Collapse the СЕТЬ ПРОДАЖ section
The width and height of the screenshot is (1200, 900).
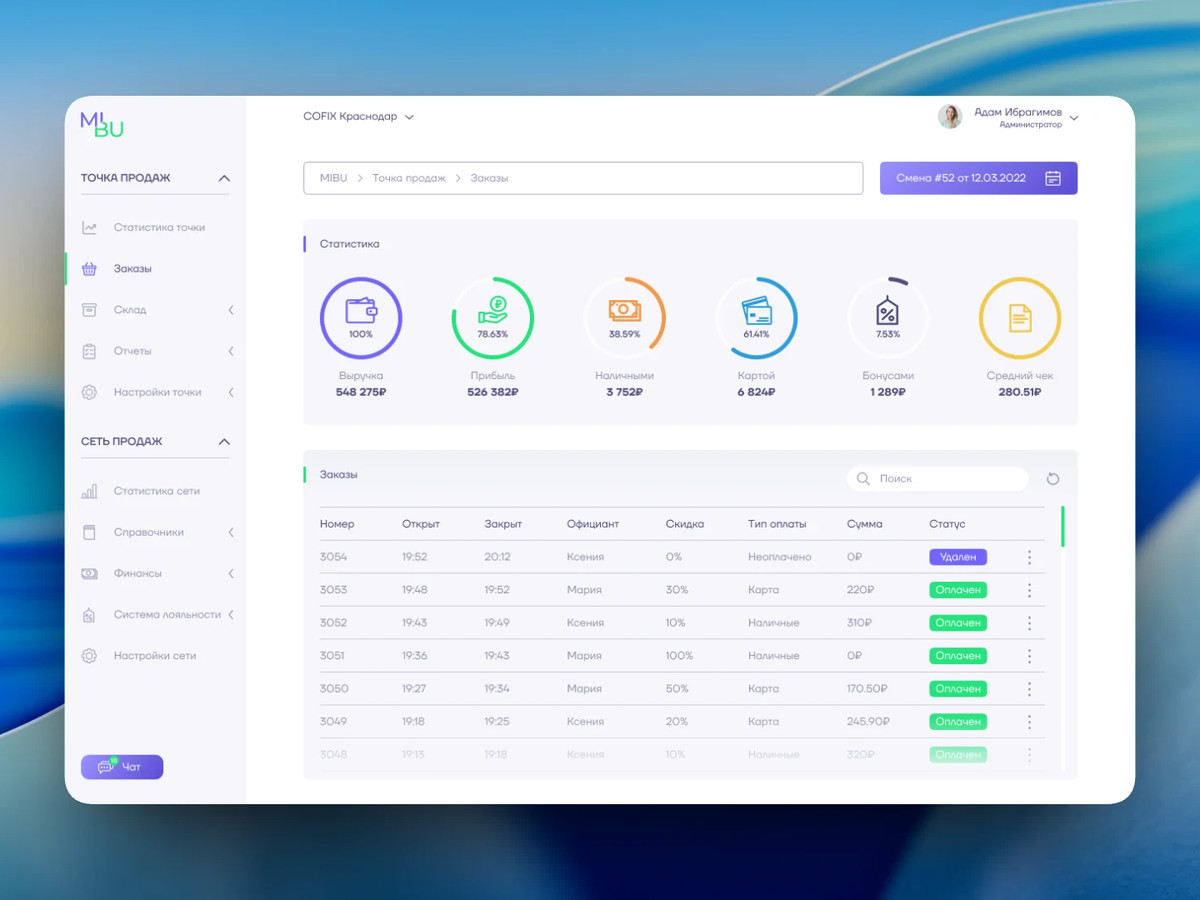pos(224,442)
